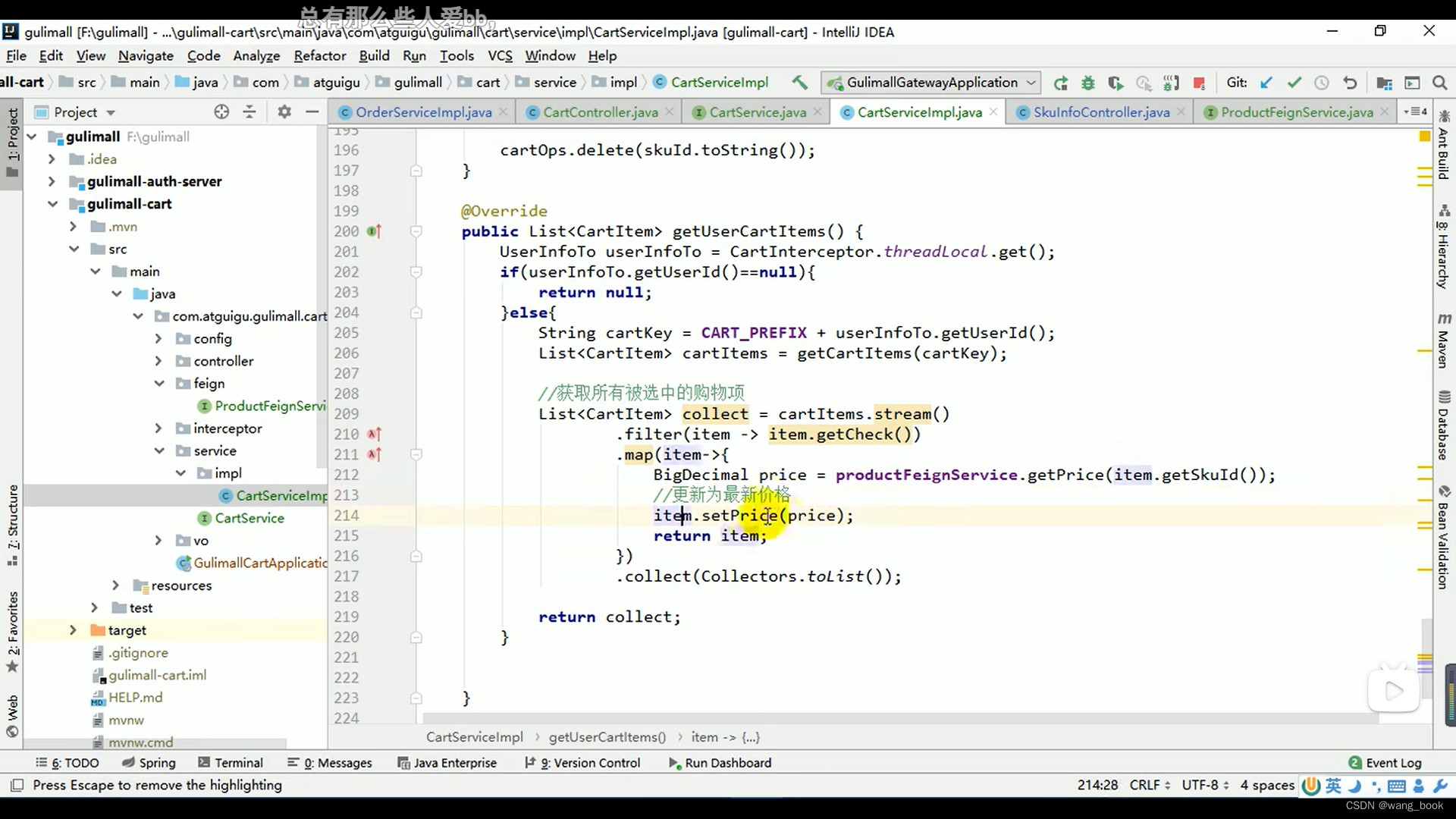This screenshot has height=819, width=1456.
Task: Change the CRLF line separator setting
Action: [1150, 786]
